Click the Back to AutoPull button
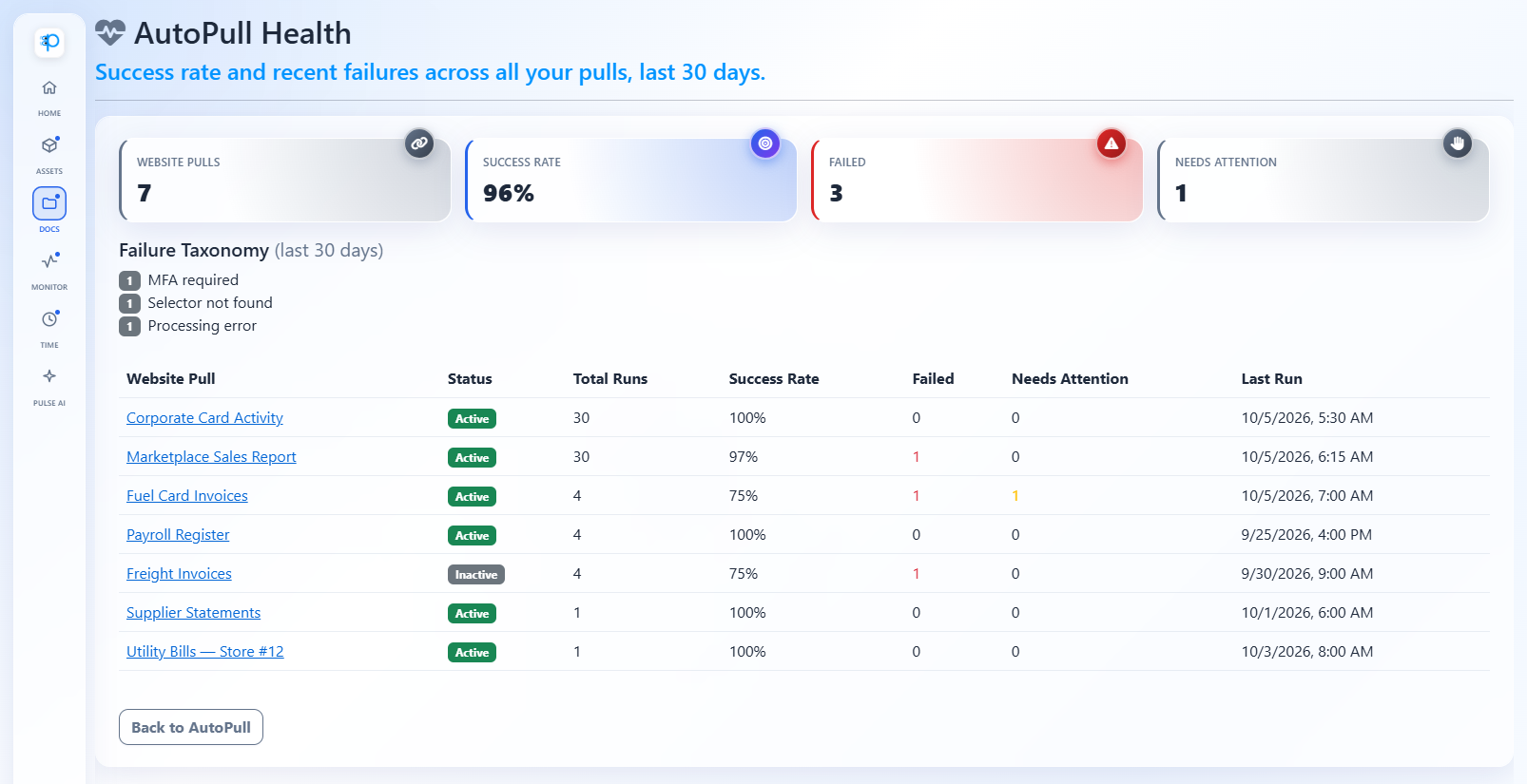This screenshot has height=784, width=1527. [191, 727]
